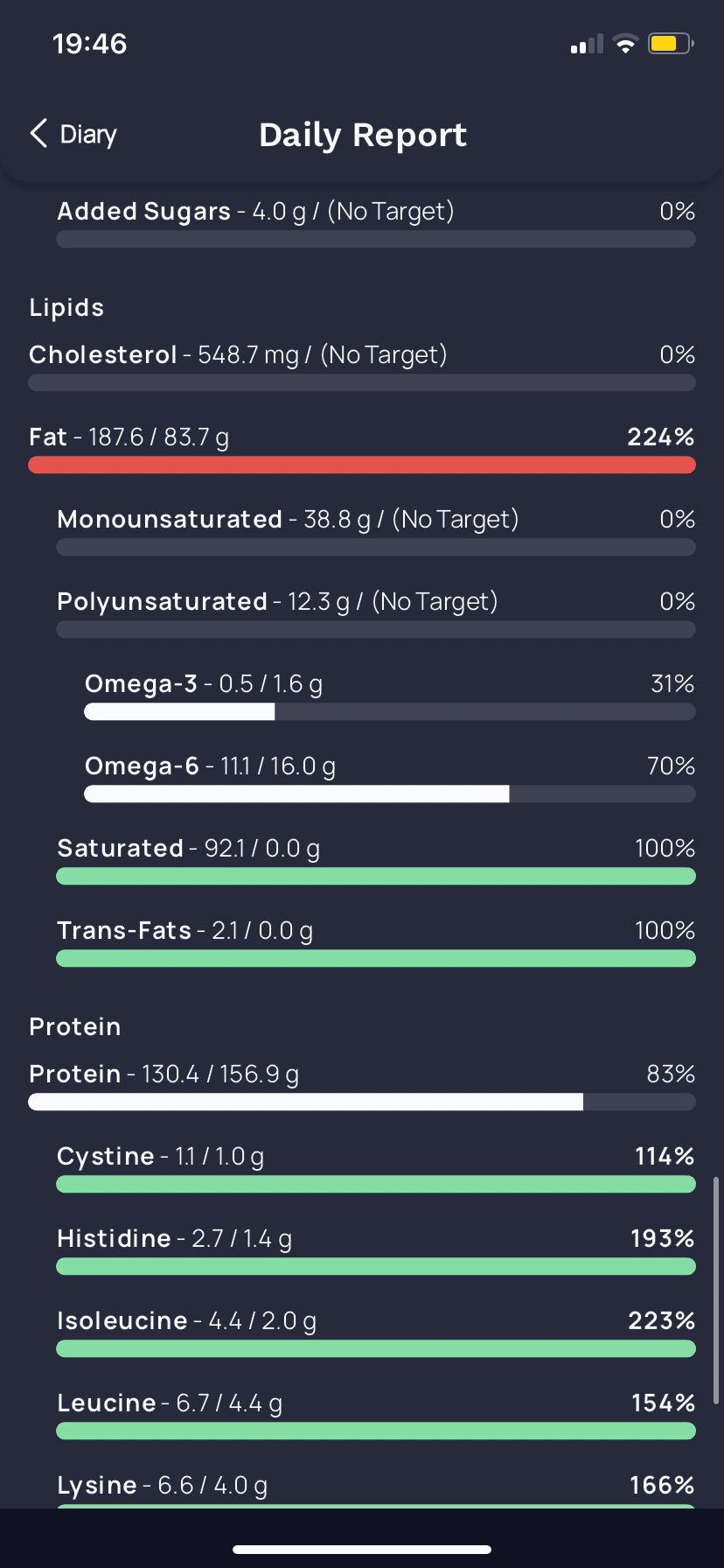This screenshot has width=724, height=1568.
Task: Select the Polyunsaturated fat row
Action: click(277, 602)
